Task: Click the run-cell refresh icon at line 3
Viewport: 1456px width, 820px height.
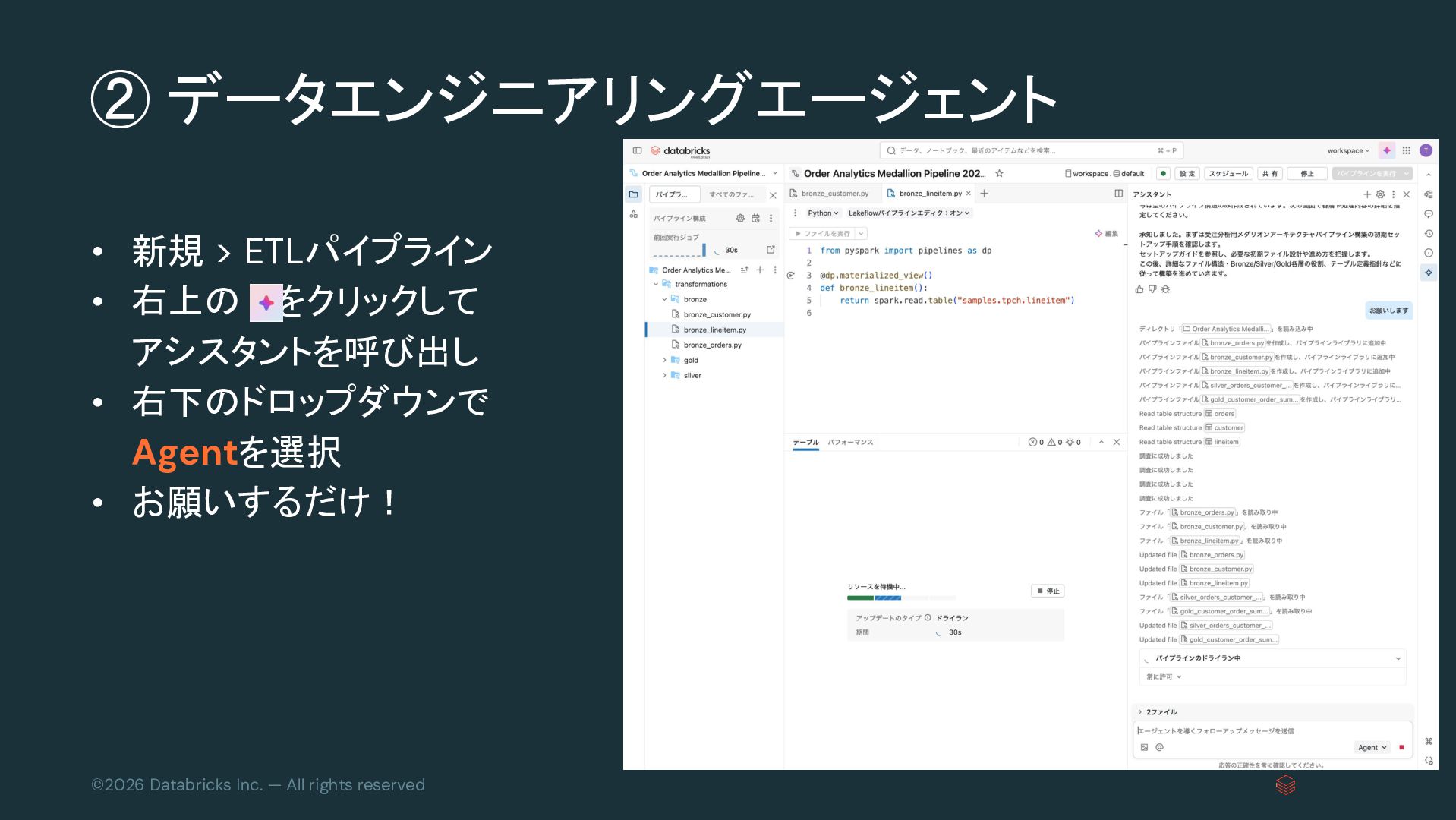Action: tap(791, 276)
